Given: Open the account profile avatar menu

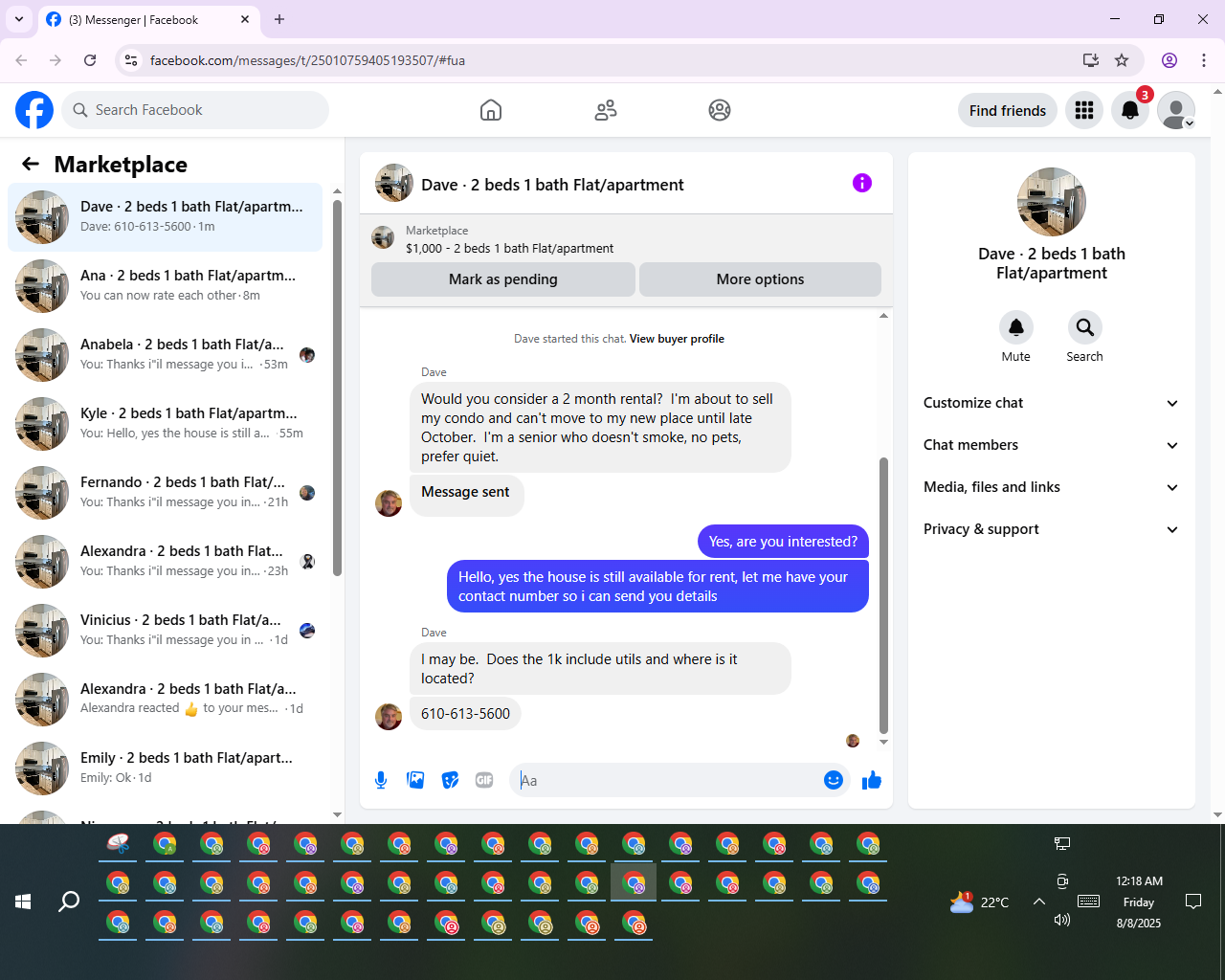Looking at the screenshot, I should [1176, 110].
